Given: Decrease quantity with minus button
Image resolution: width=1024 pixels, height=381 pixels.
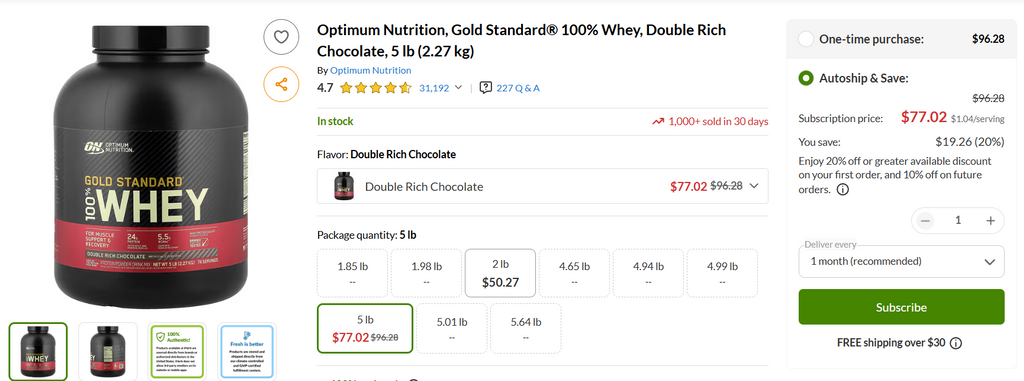Looking at the screenshot, I should tap(925, 221).
